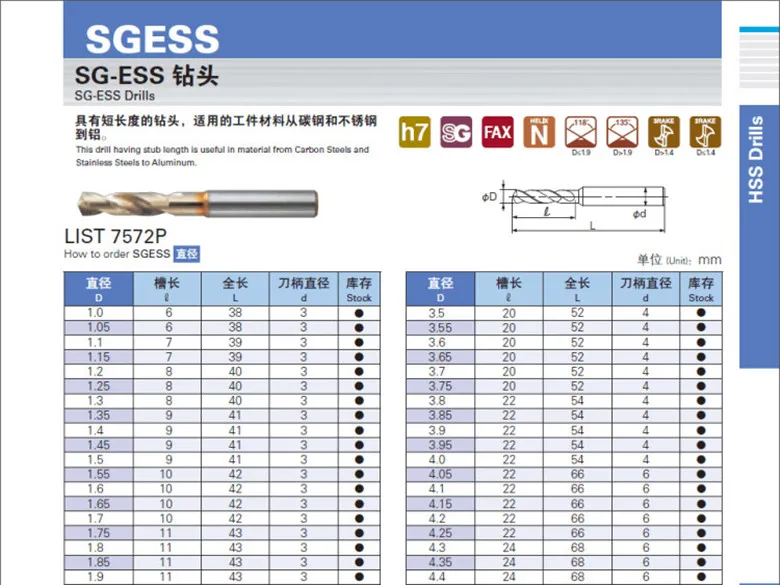Click the overall length 43 in the 1.8 row
Viewport: 780px width, 585px height.
(x=235, y=548)
